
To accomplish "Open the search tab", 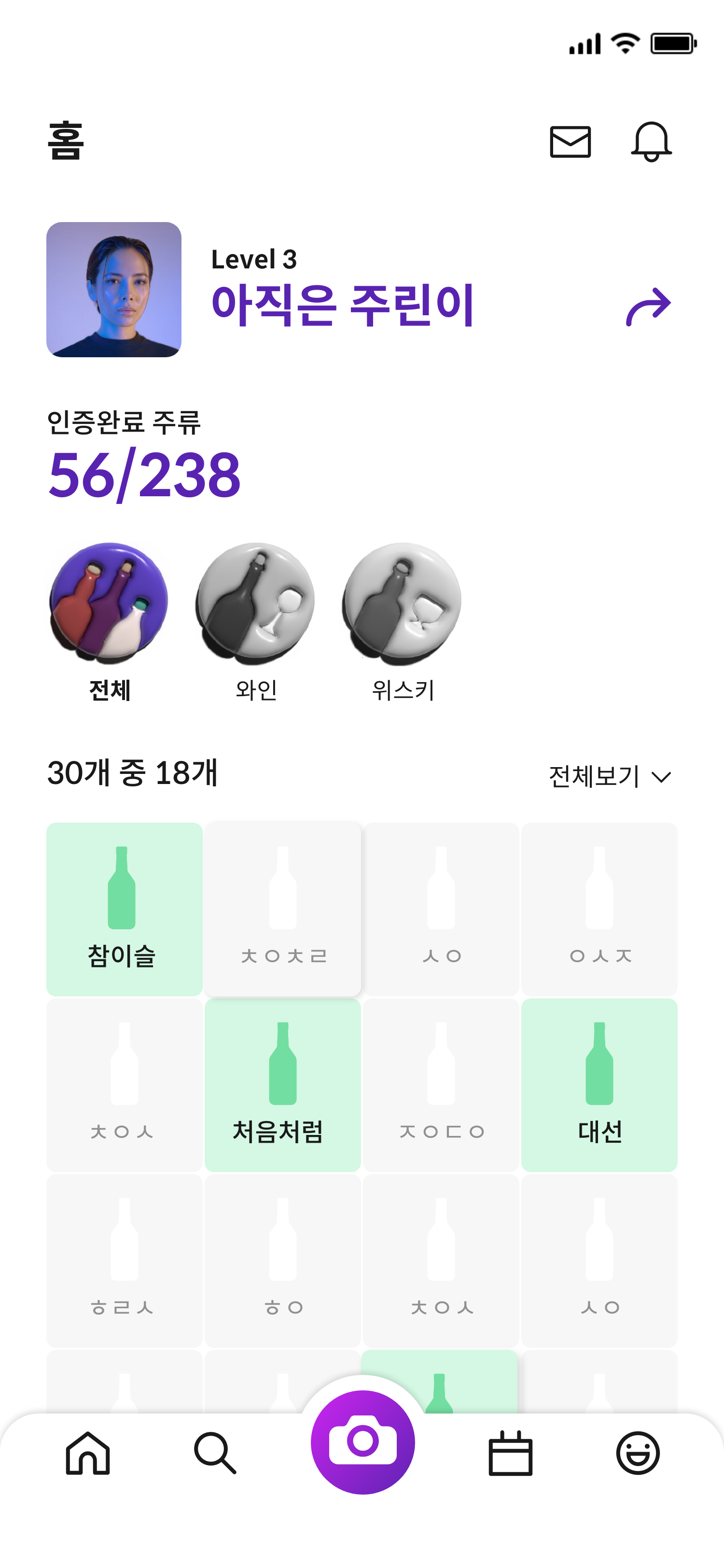I will tap(215, 1453).
